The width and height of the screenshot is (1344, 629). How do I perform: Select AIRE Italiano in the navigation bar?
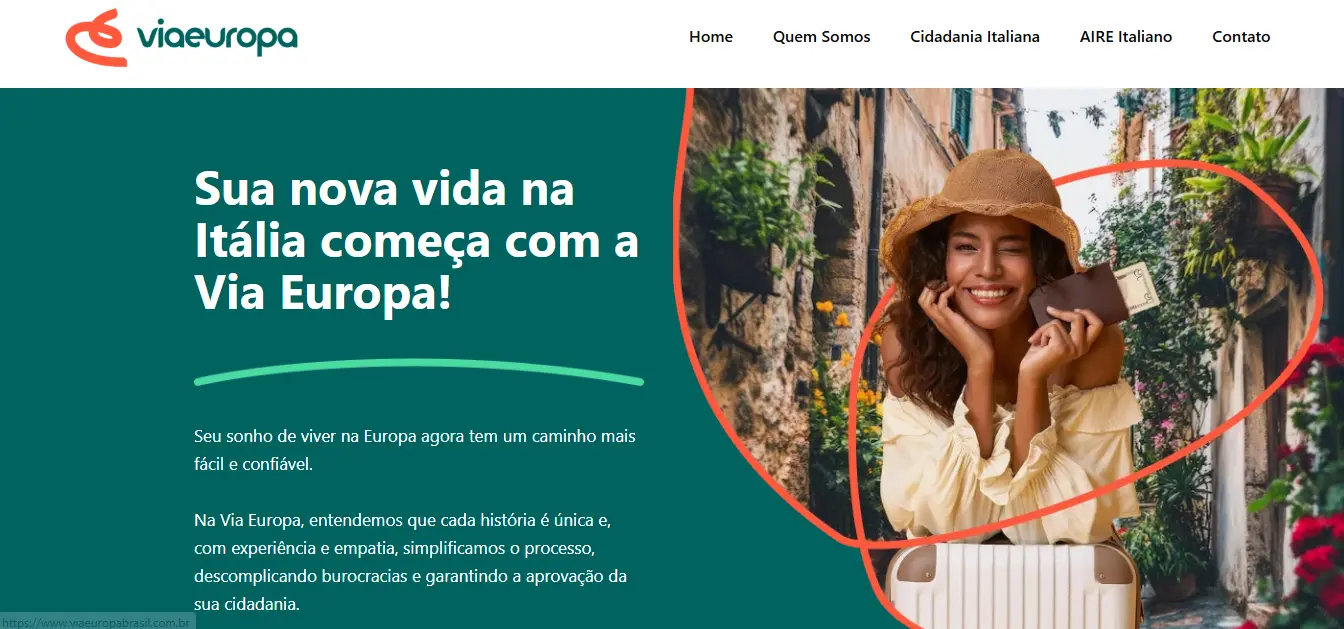[x=1126, y=37]
